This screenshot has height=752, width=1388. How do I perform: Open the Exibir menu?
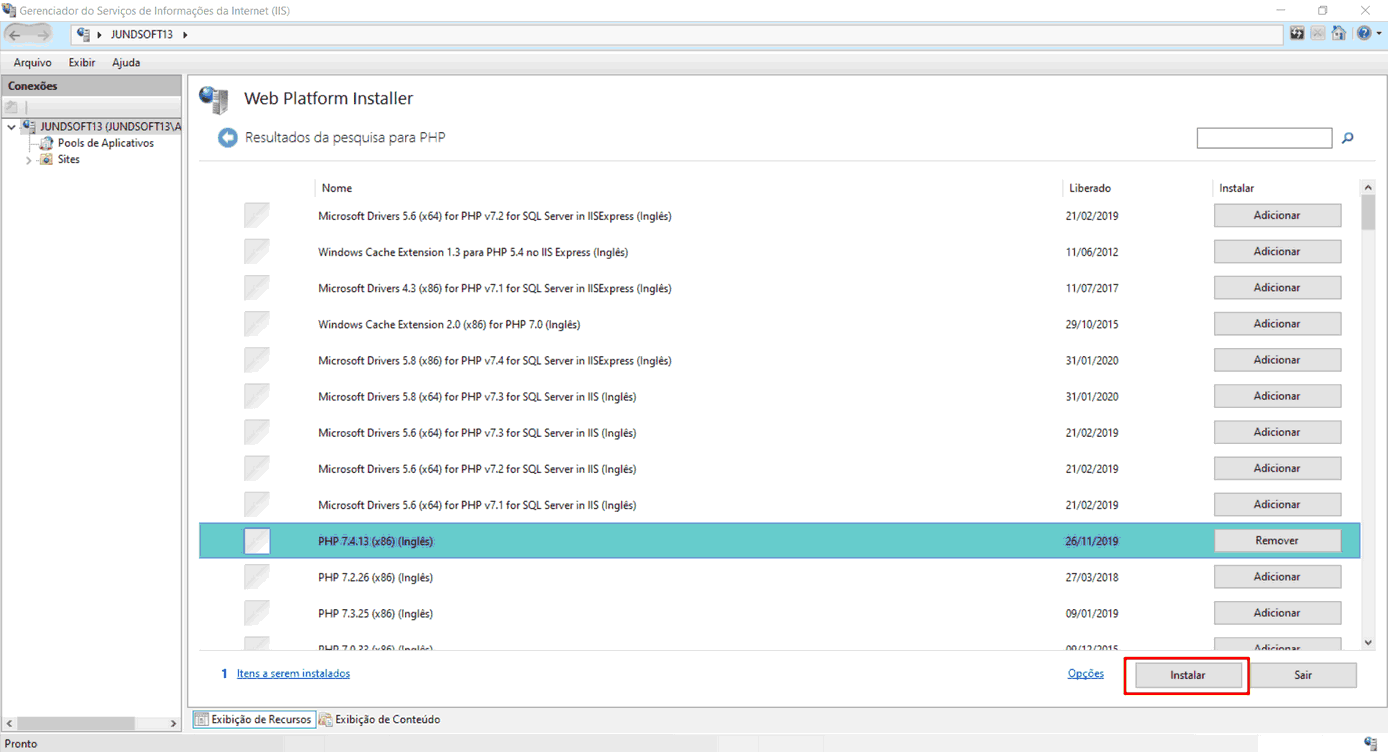click(82, 62)
